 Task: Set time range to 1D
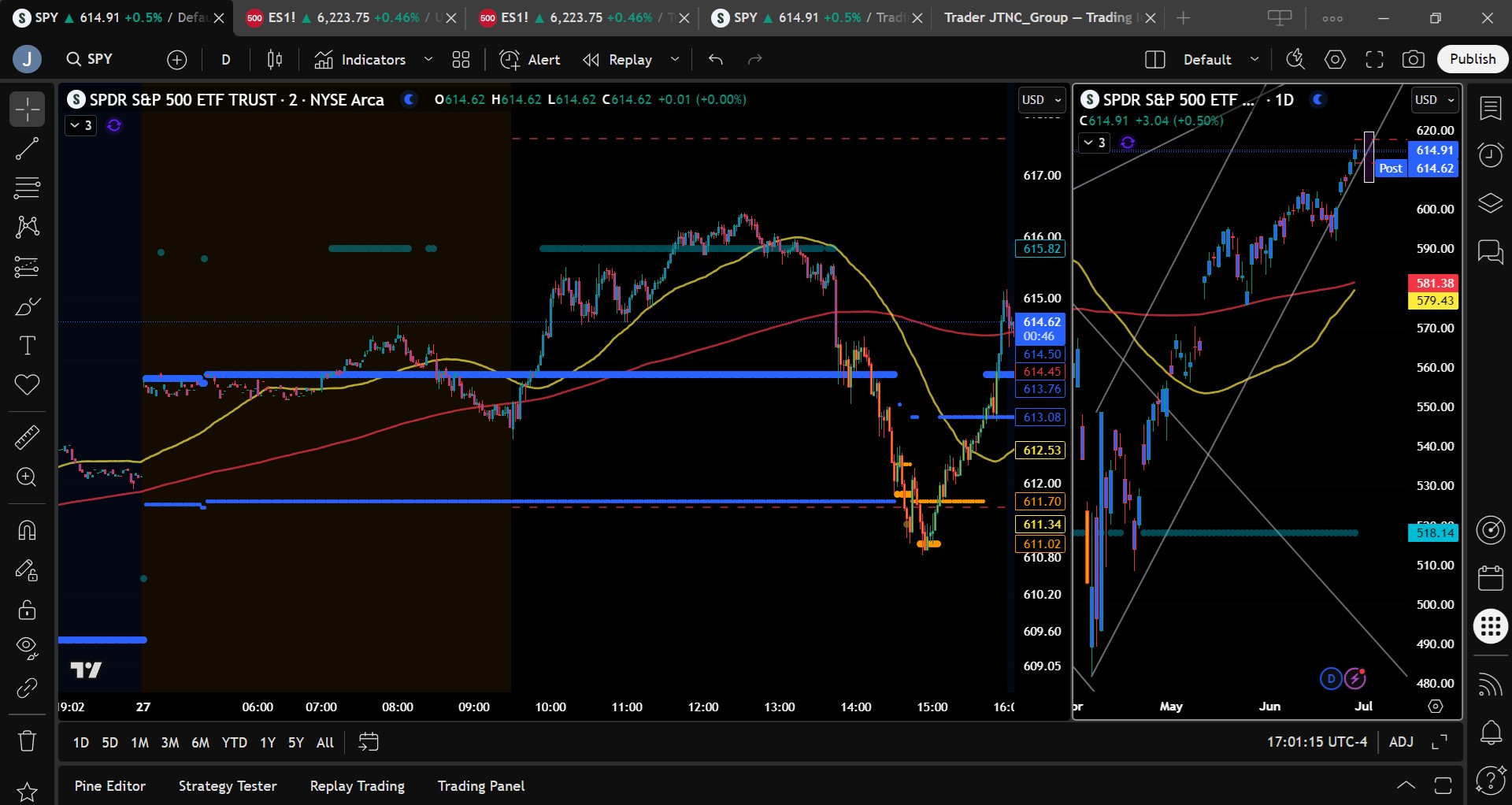tap(81, 742)
